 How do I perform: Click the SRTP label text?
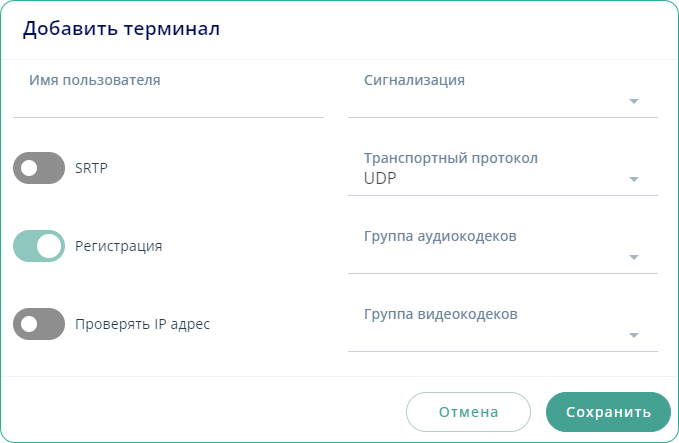[x=91, y=168]
